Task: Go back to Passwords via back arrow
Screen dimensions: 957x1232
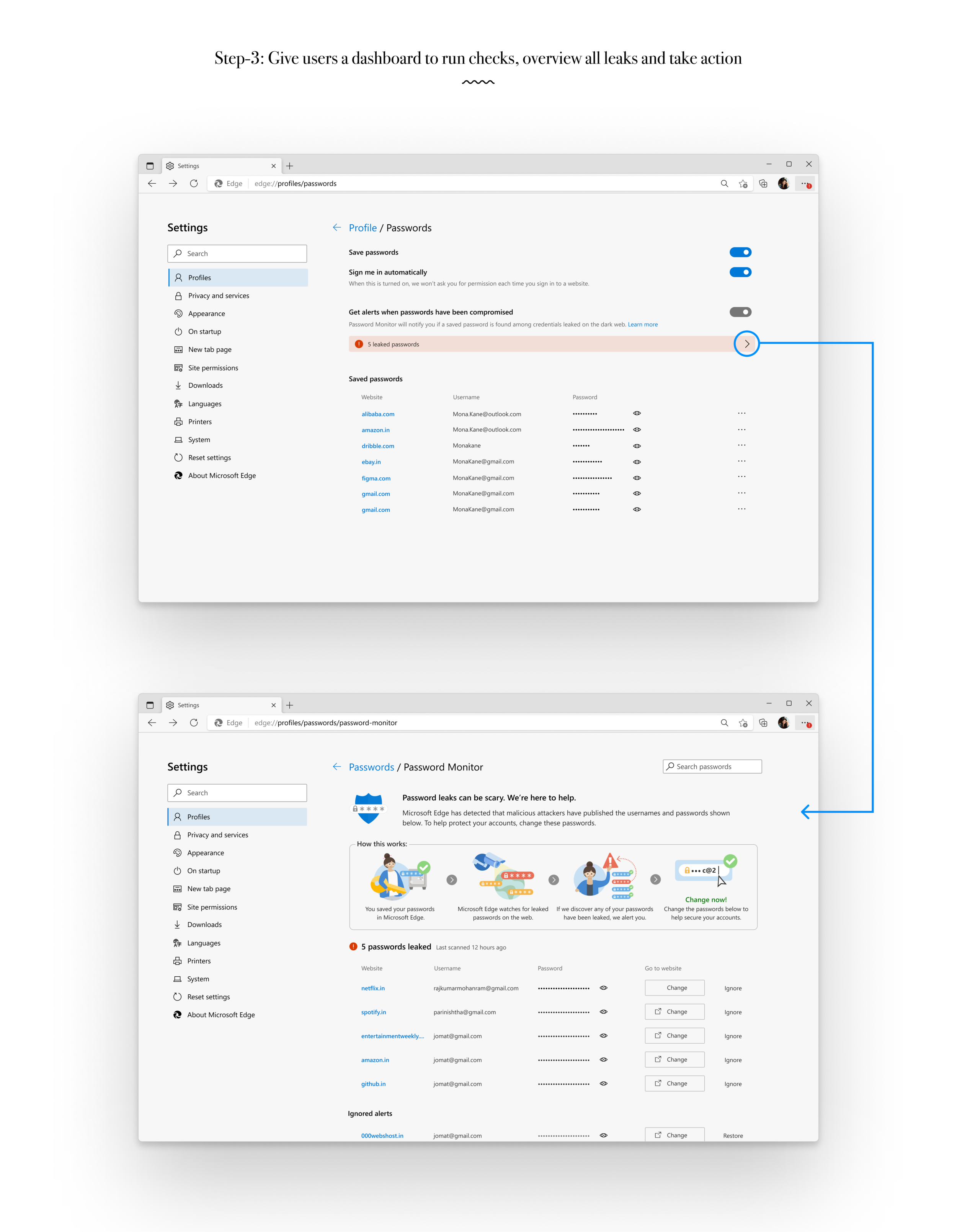Action: pyautogui.click(x=337, y=767)
